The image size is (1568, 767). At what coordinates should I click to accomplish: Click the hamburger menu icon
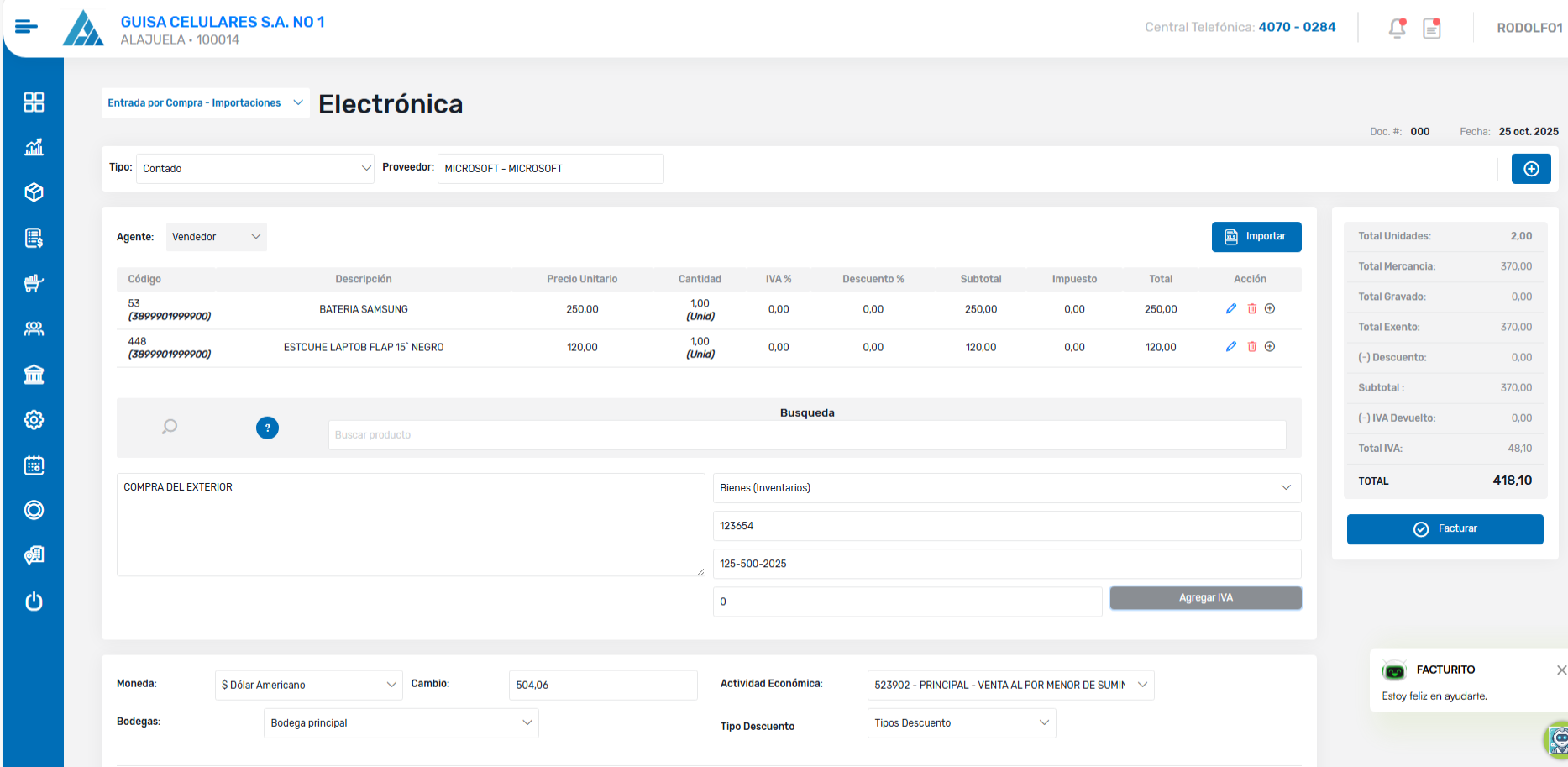coord(26,27)
